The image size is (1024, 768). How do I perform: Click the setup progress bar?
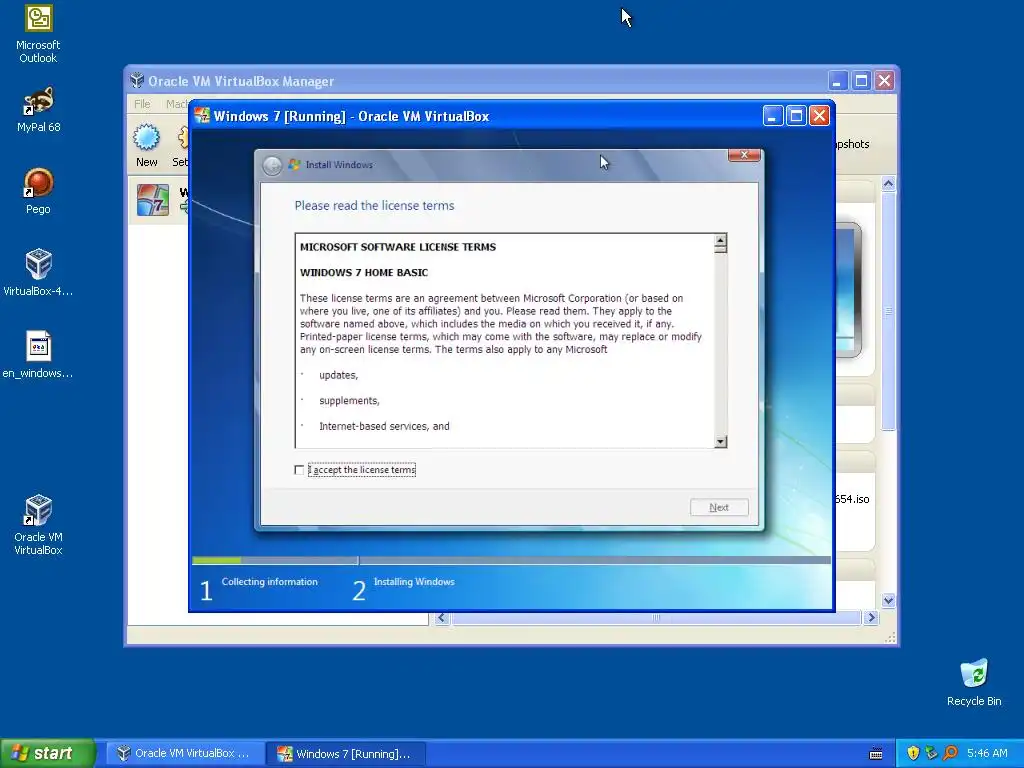coord(511,560)
